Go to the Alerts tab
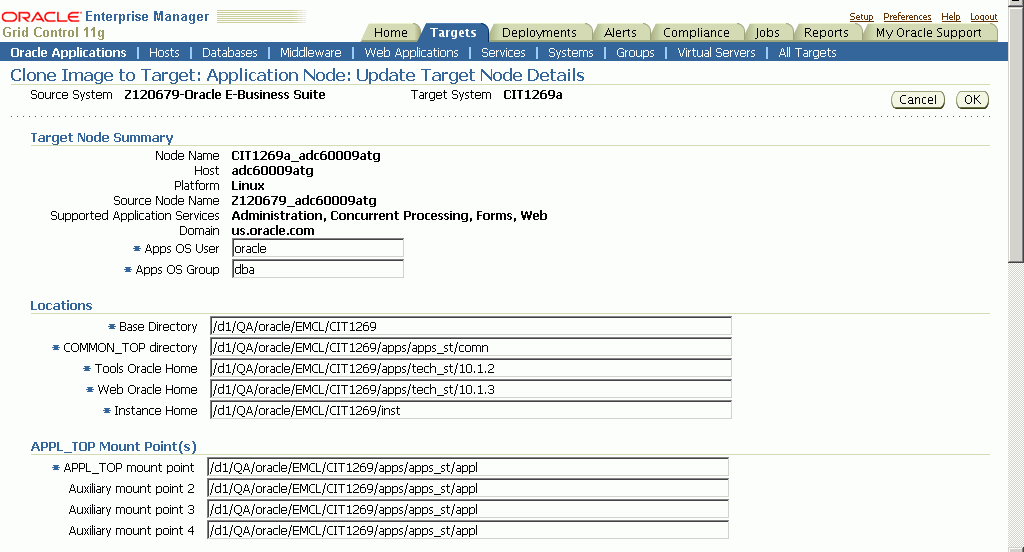1024x552 pixels. click(620, 33)
